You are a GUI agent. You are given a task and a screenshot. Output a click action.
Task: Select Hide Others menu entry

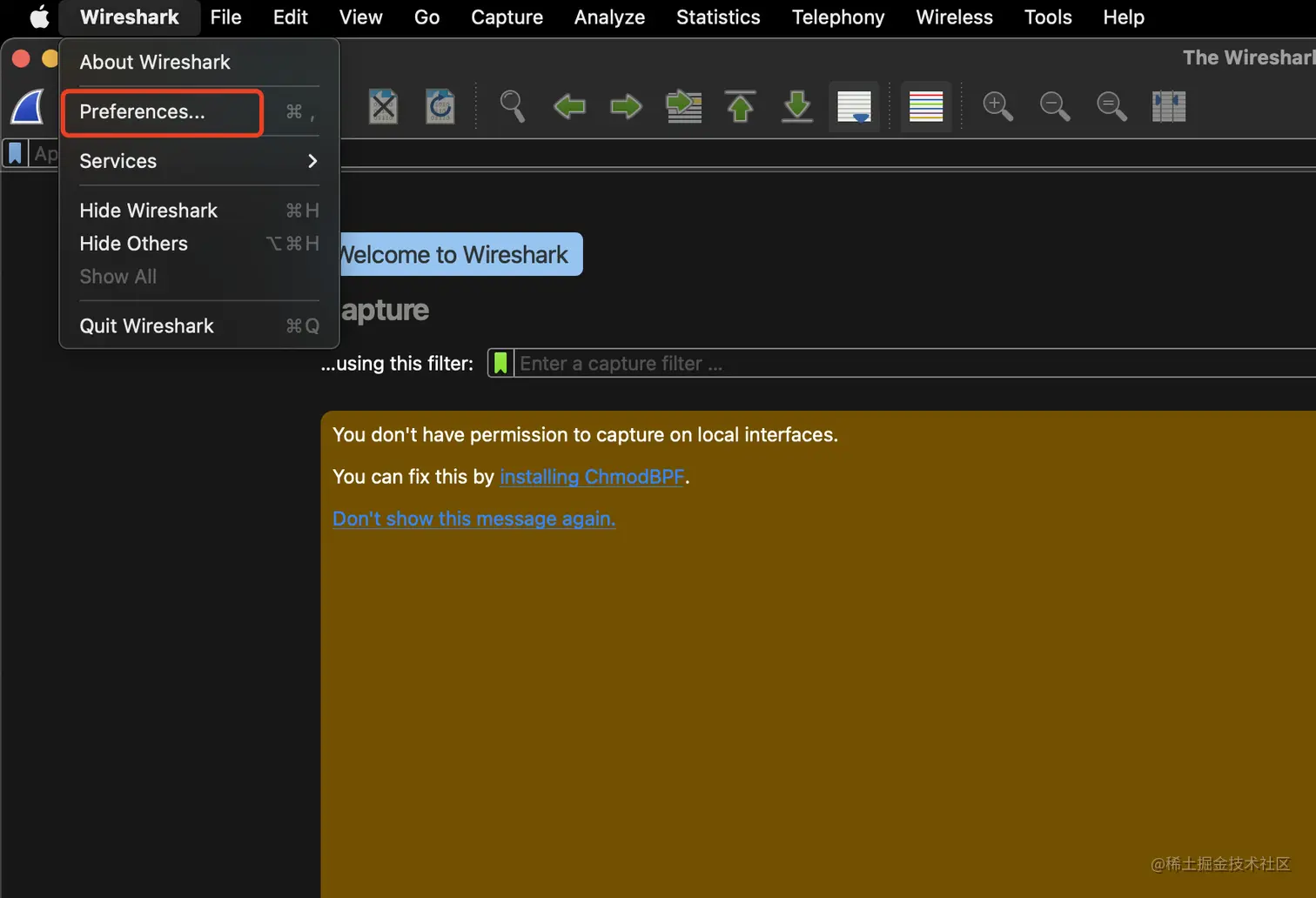point(198,244)
